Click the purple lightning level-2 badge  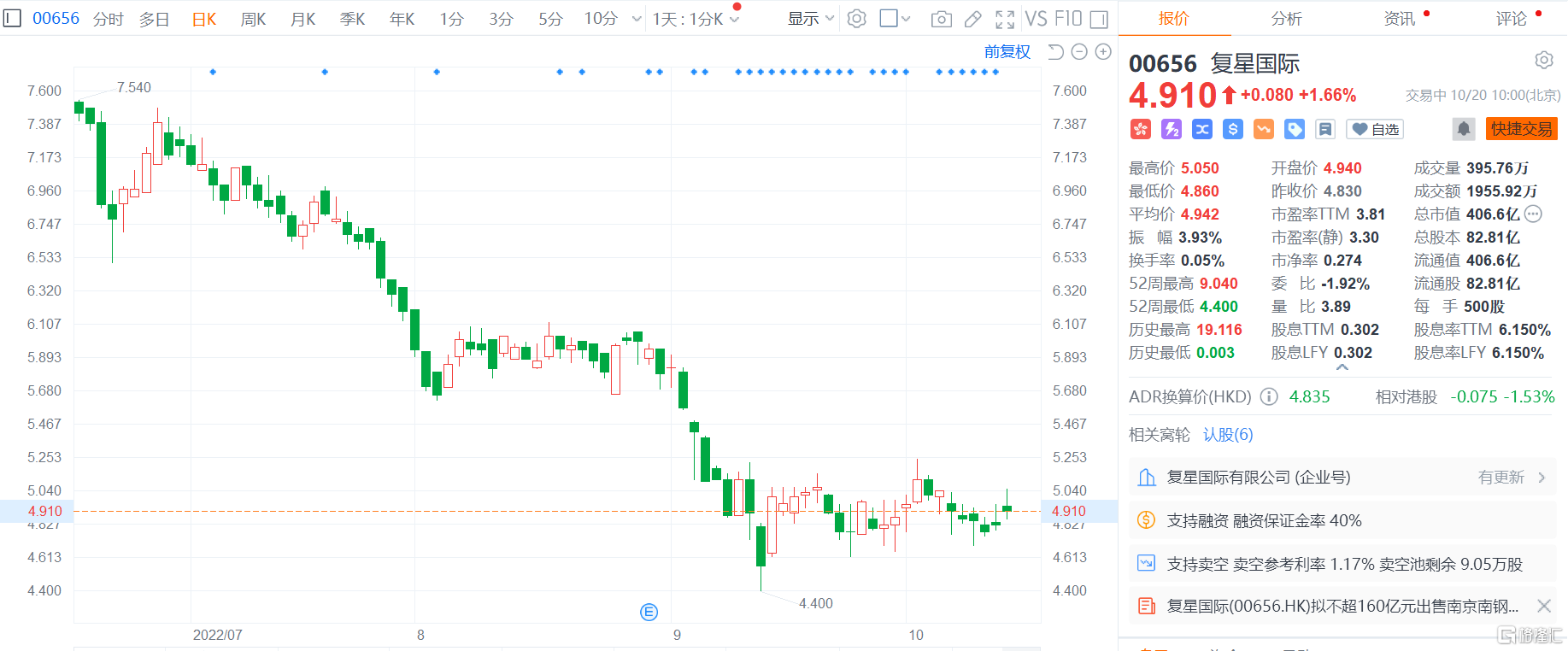pos(1172,129)
